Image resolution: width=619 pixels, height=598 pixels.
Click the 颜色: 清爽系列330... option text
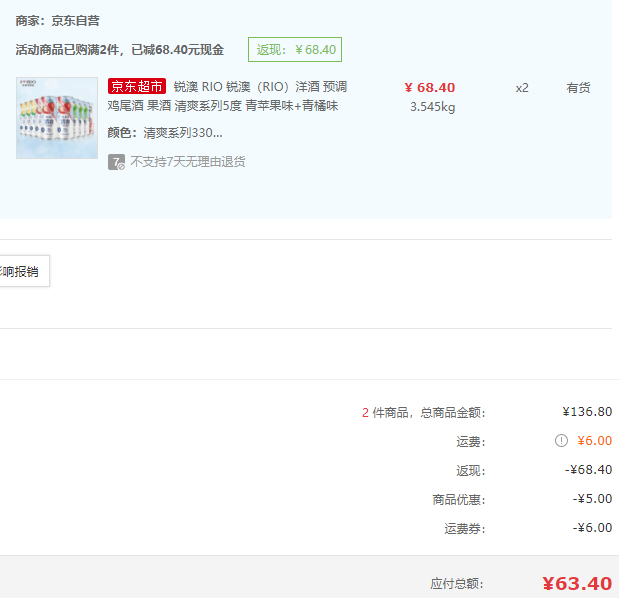tap(165, 133)
